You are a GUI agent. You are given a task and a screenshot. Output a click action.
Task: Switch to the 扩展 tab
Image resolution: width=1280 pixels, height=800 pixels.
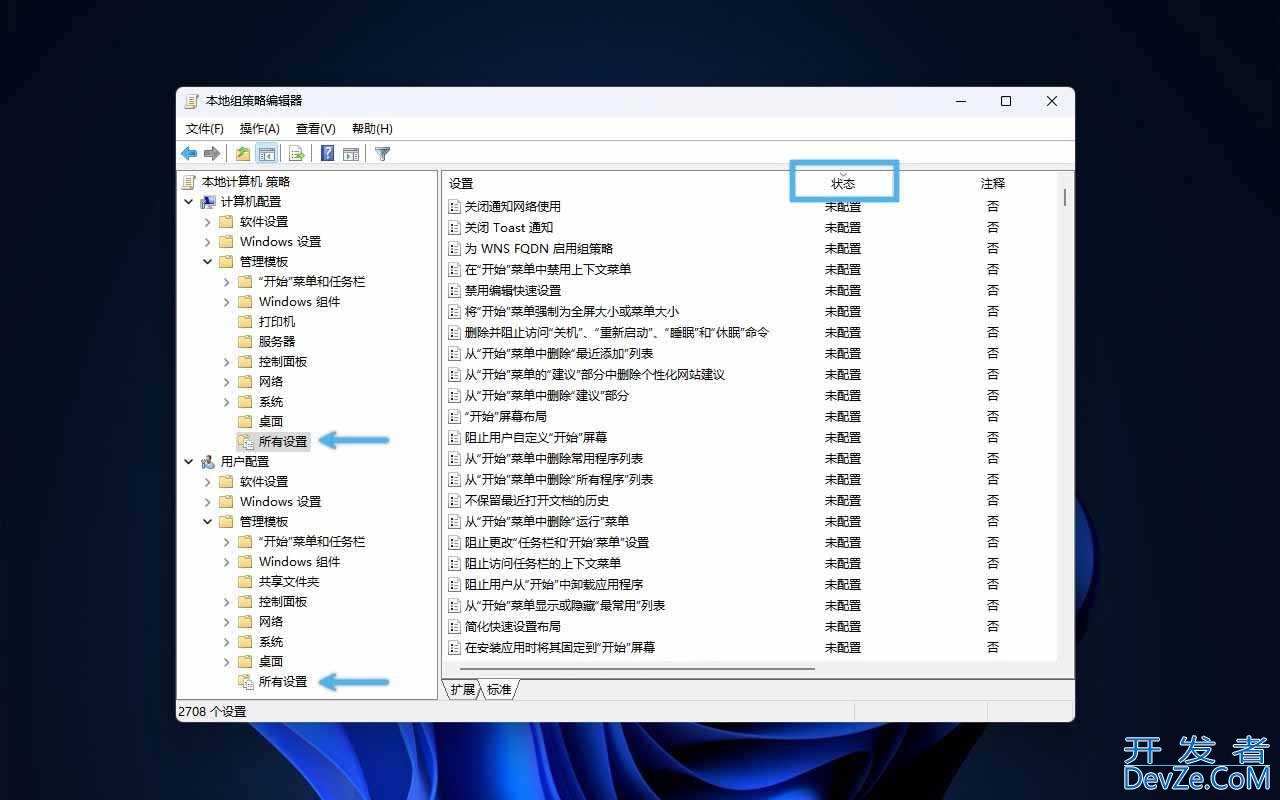pos(462,690)
